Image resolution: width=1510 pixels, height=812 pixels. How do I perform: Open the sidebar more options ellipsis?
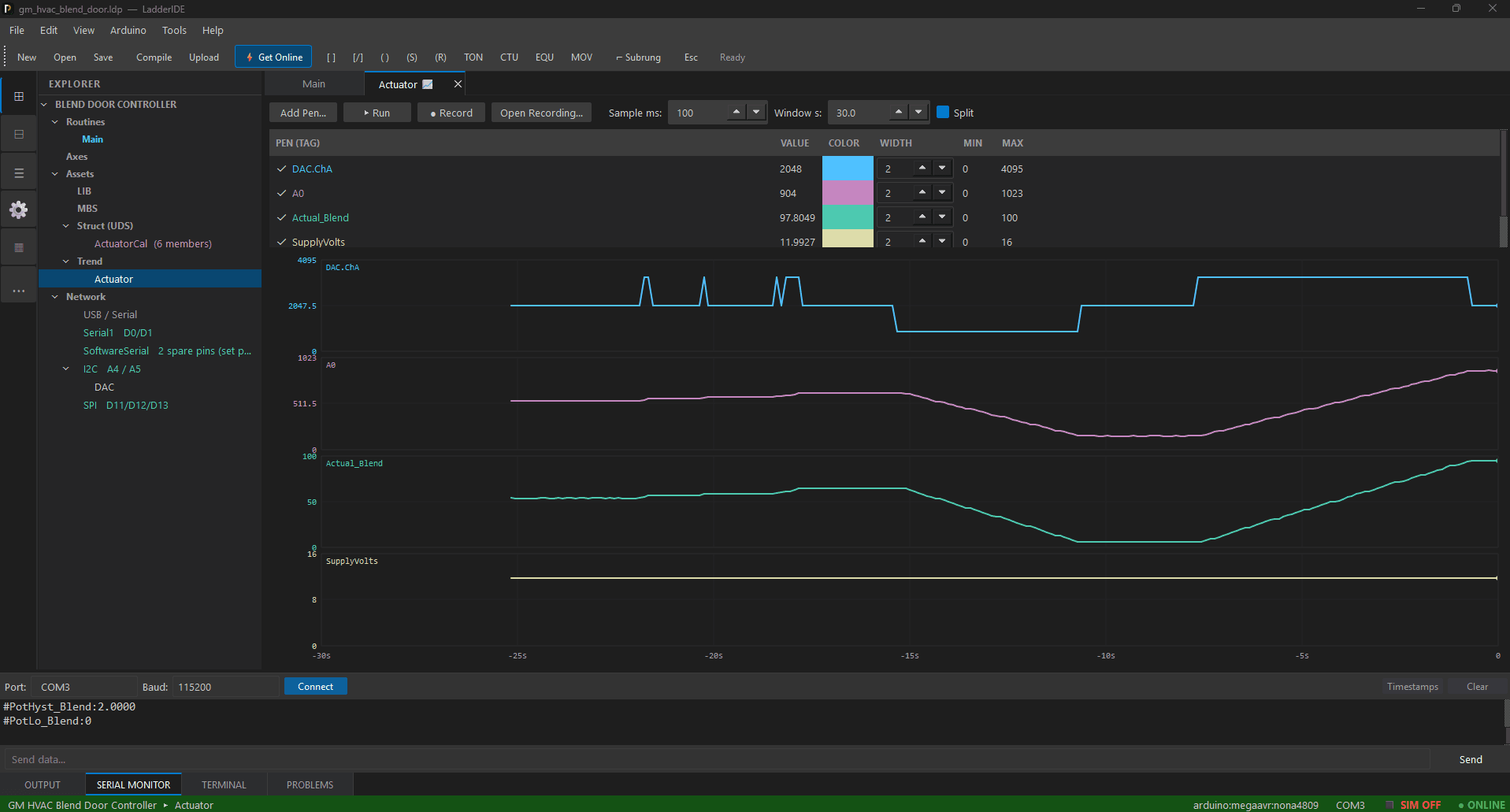pyautogui.click(x=19, y=291)
